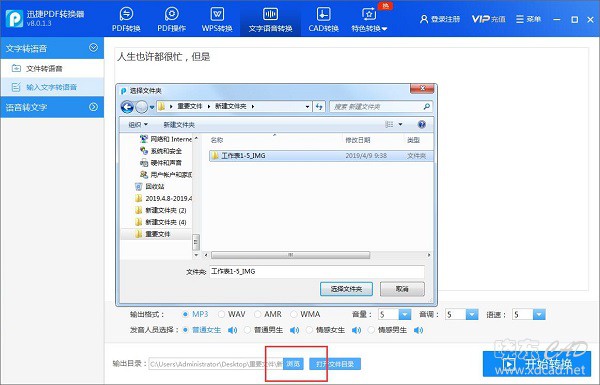Image resolution: width=600 pixels, height=385 pixels.
Task: Preview 普通男生 voice speaker icon
Action: 294,330
